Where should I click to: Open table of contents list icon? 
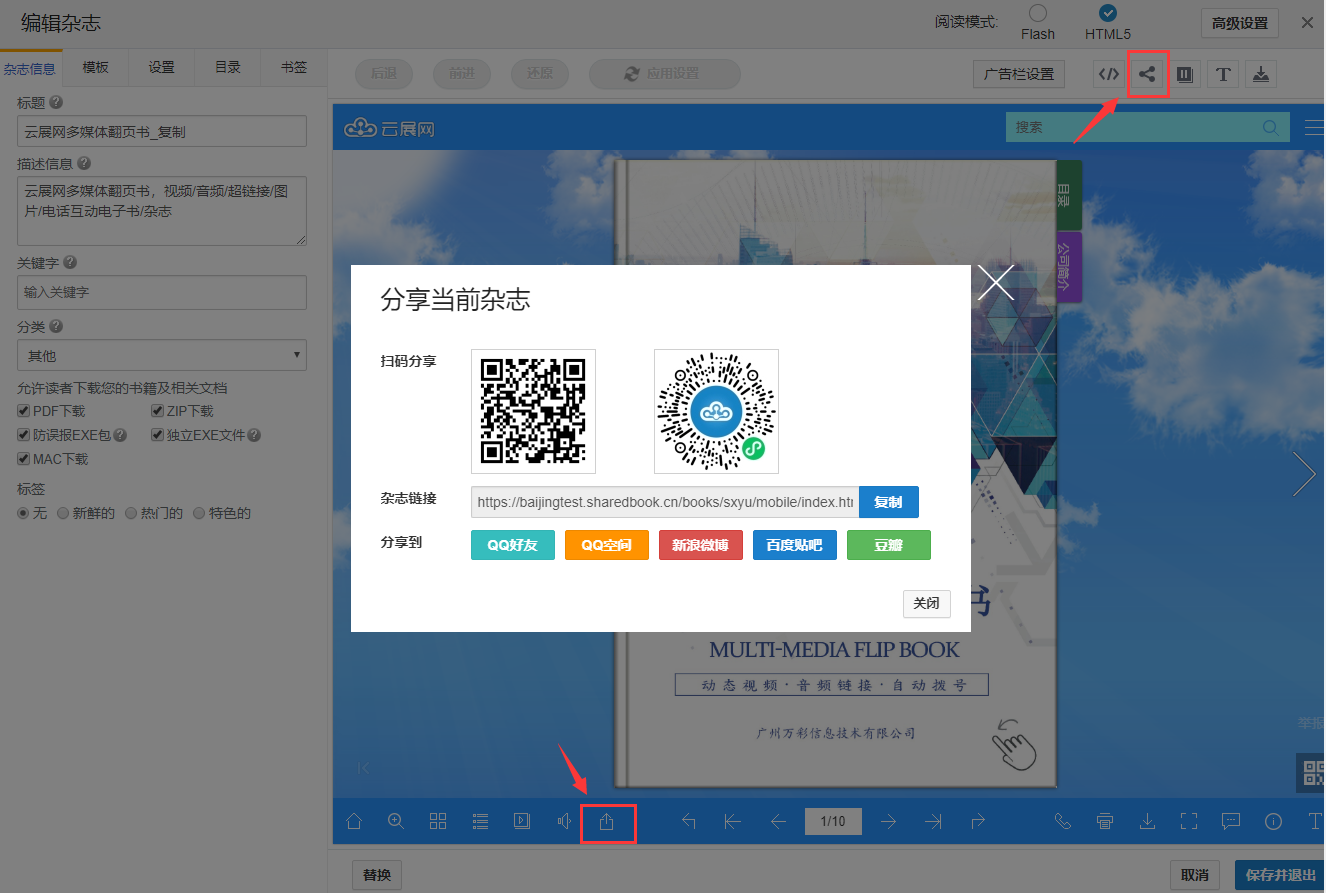(480, 821)
